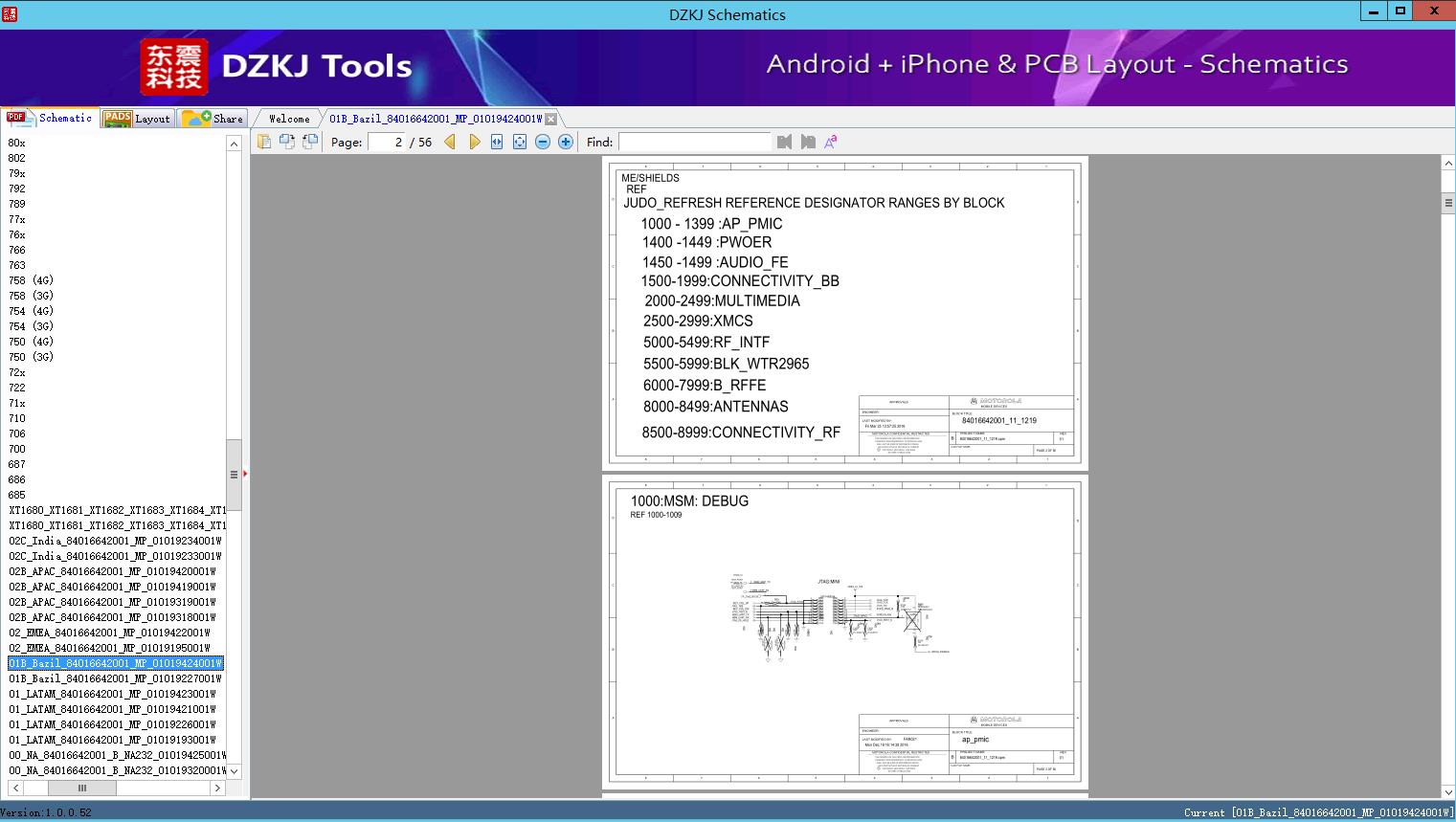Click the find previous icon
This screenshot has width=1456, height=822.
point(785,142)
